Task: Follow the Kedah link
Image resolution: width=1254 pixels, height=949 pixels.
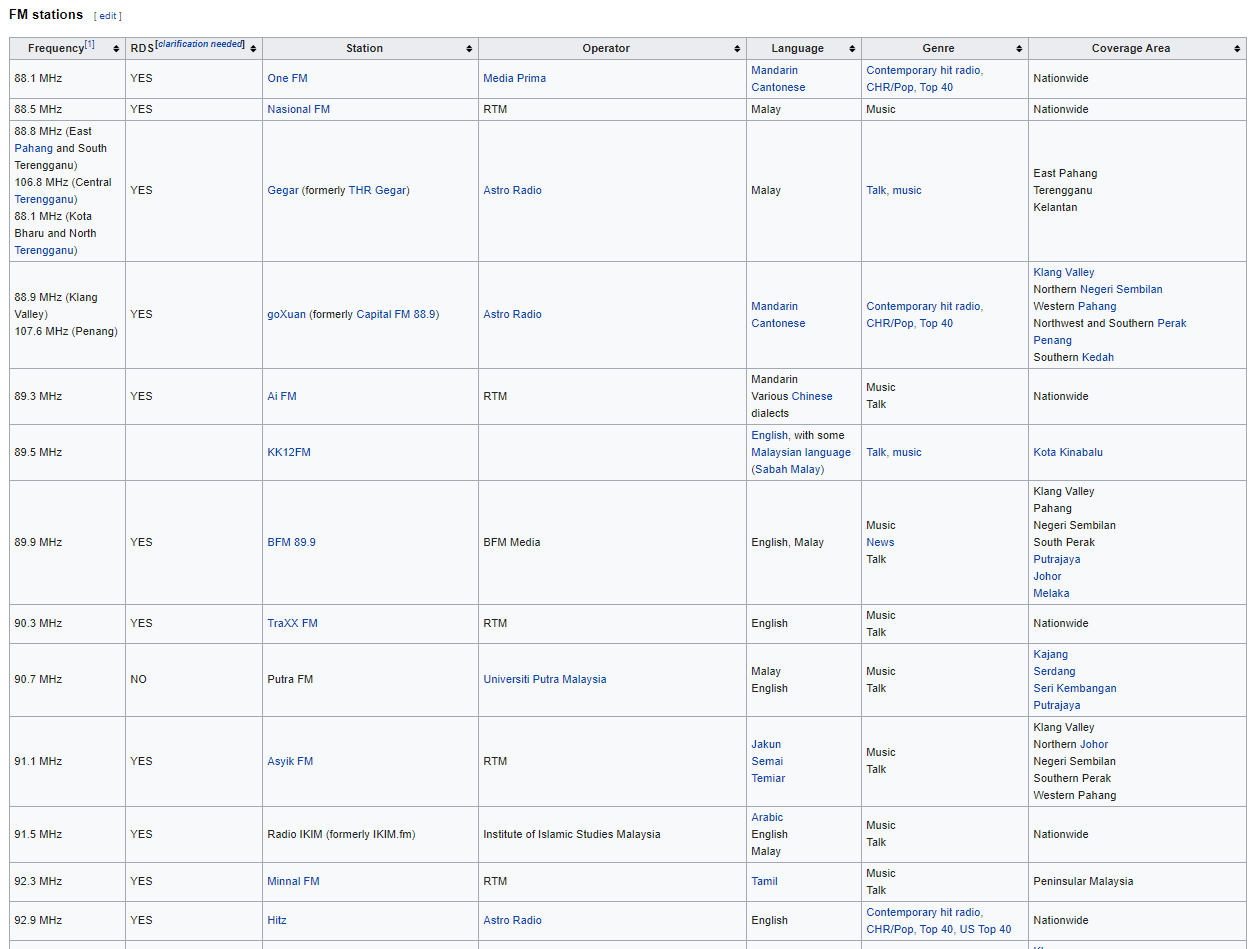Action: click(x=1097, y=358)
